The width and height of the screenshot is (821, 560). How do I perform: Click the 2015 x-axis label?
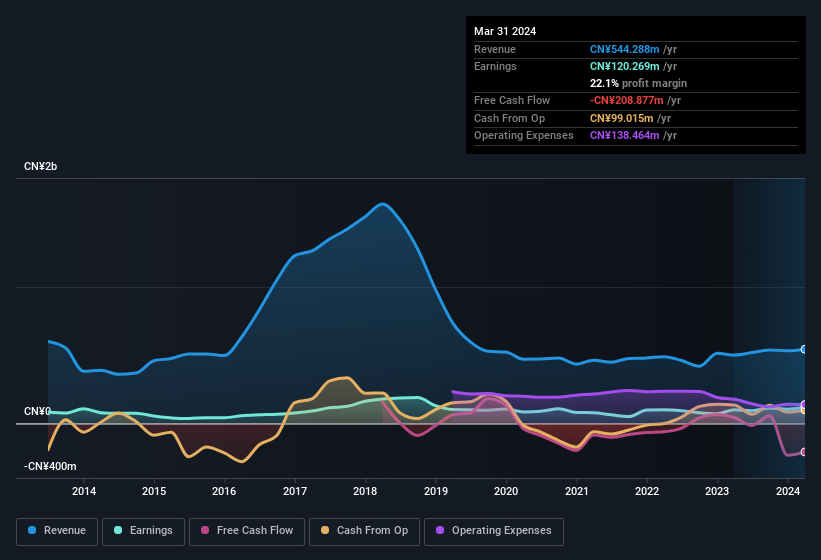pos(154,491)
